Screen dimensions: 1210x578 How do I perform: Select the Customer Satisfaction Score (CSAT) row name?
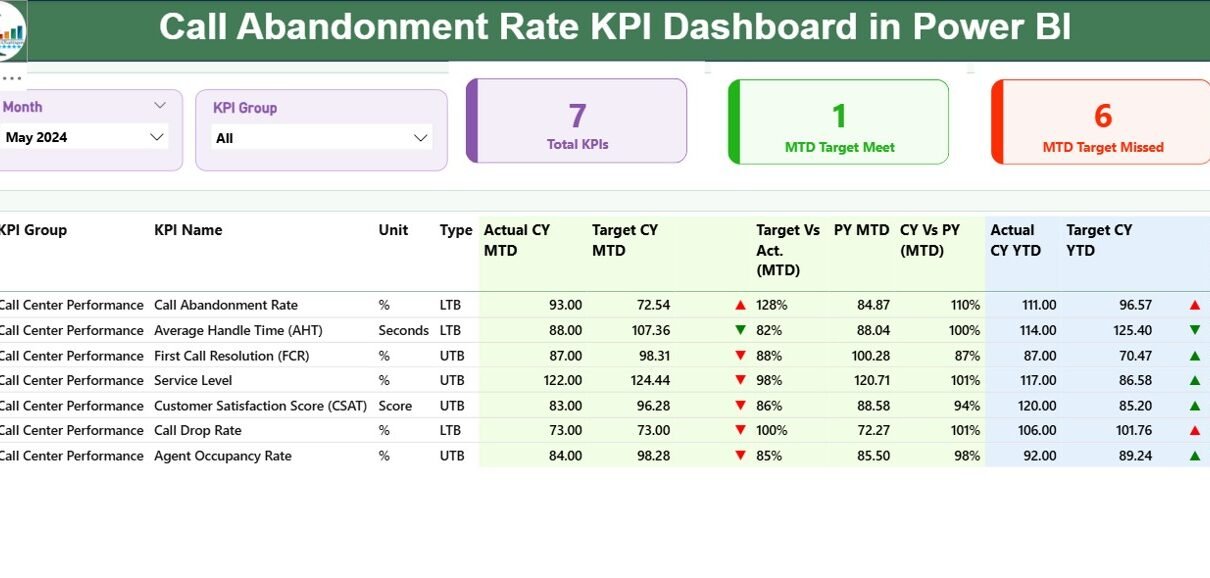coord(260,406)
